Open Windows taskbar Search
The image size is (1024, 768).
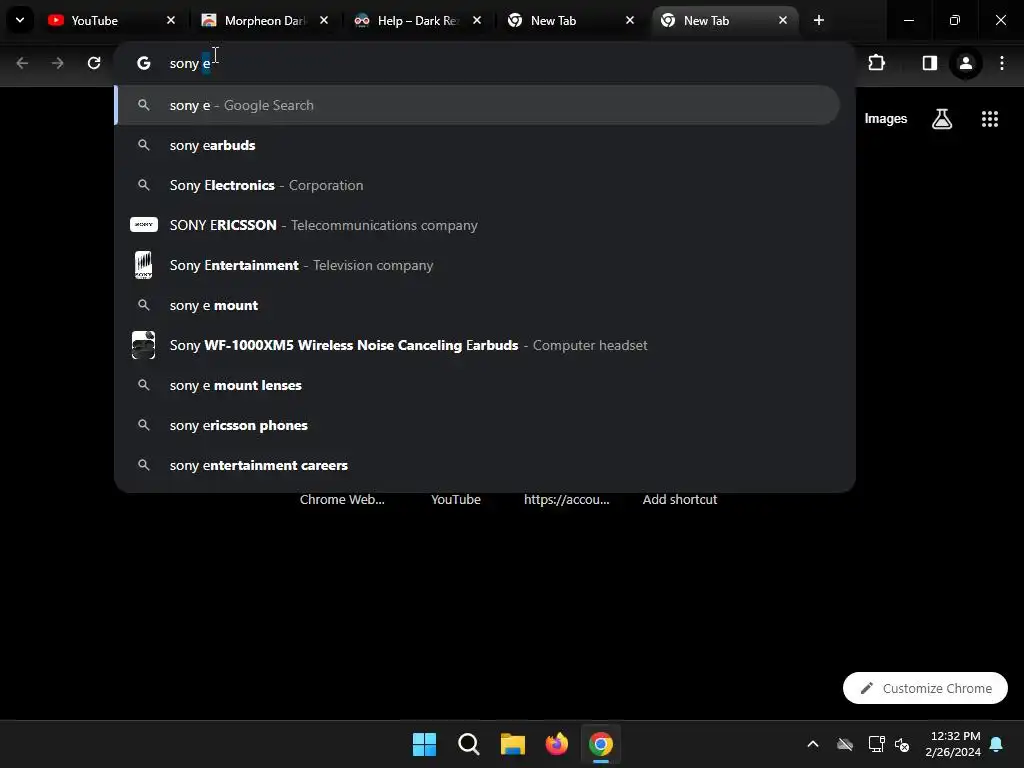tap(469, 744)
